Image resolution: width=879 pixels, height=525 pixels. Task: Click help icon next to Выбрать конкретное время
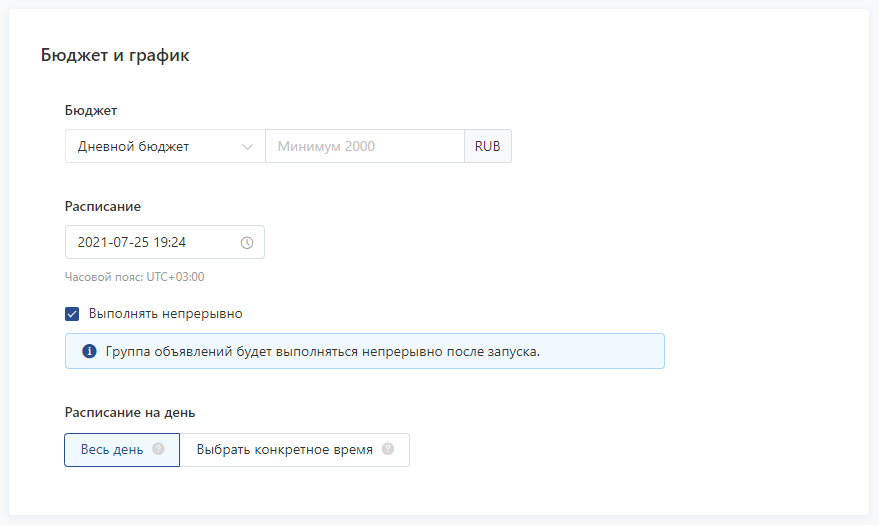coord(388,449)
